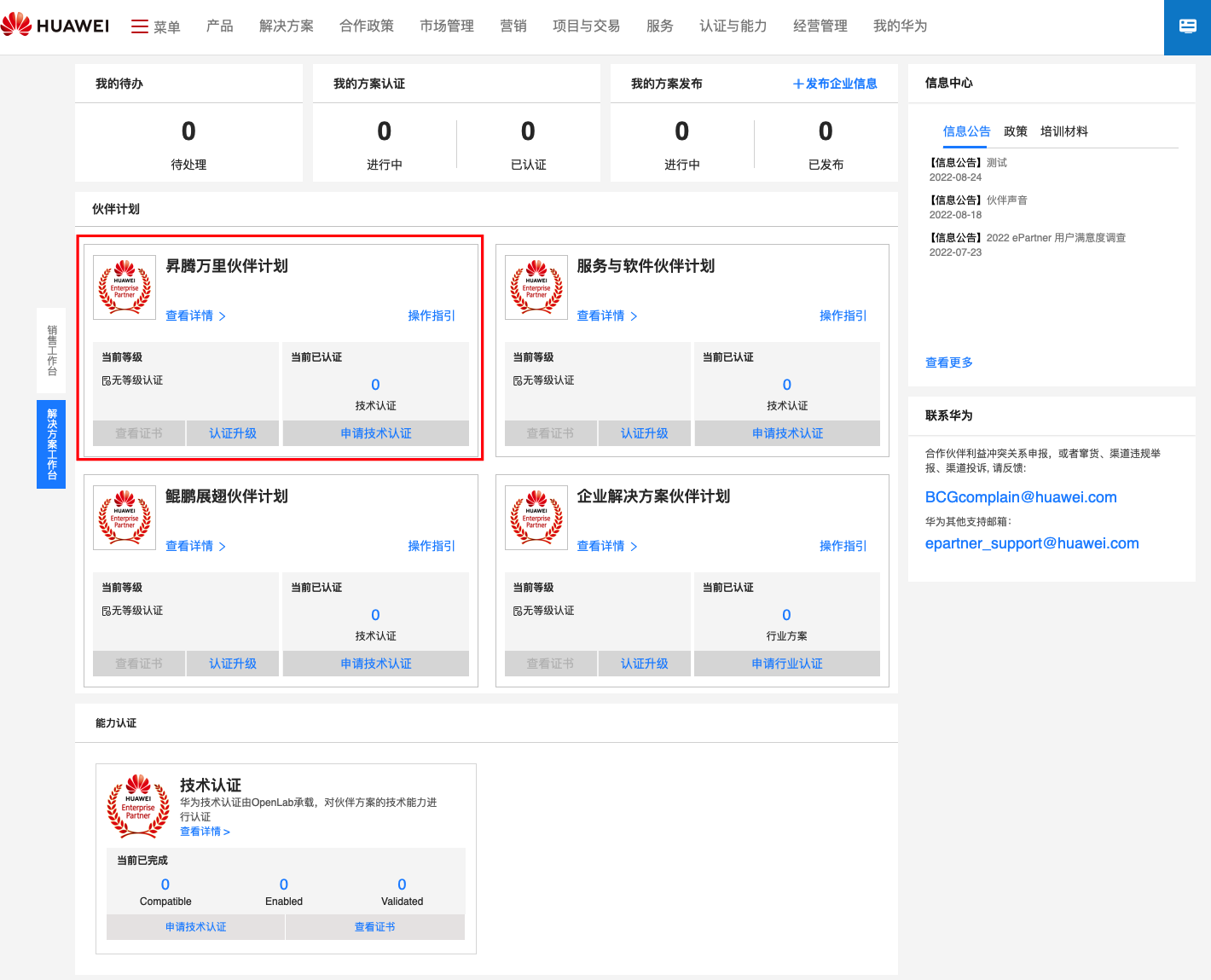Click 已认证 count in 我的方案认证
This screenshot has height=980, width=1211.
pyautogui.click(x=528, y=131)
